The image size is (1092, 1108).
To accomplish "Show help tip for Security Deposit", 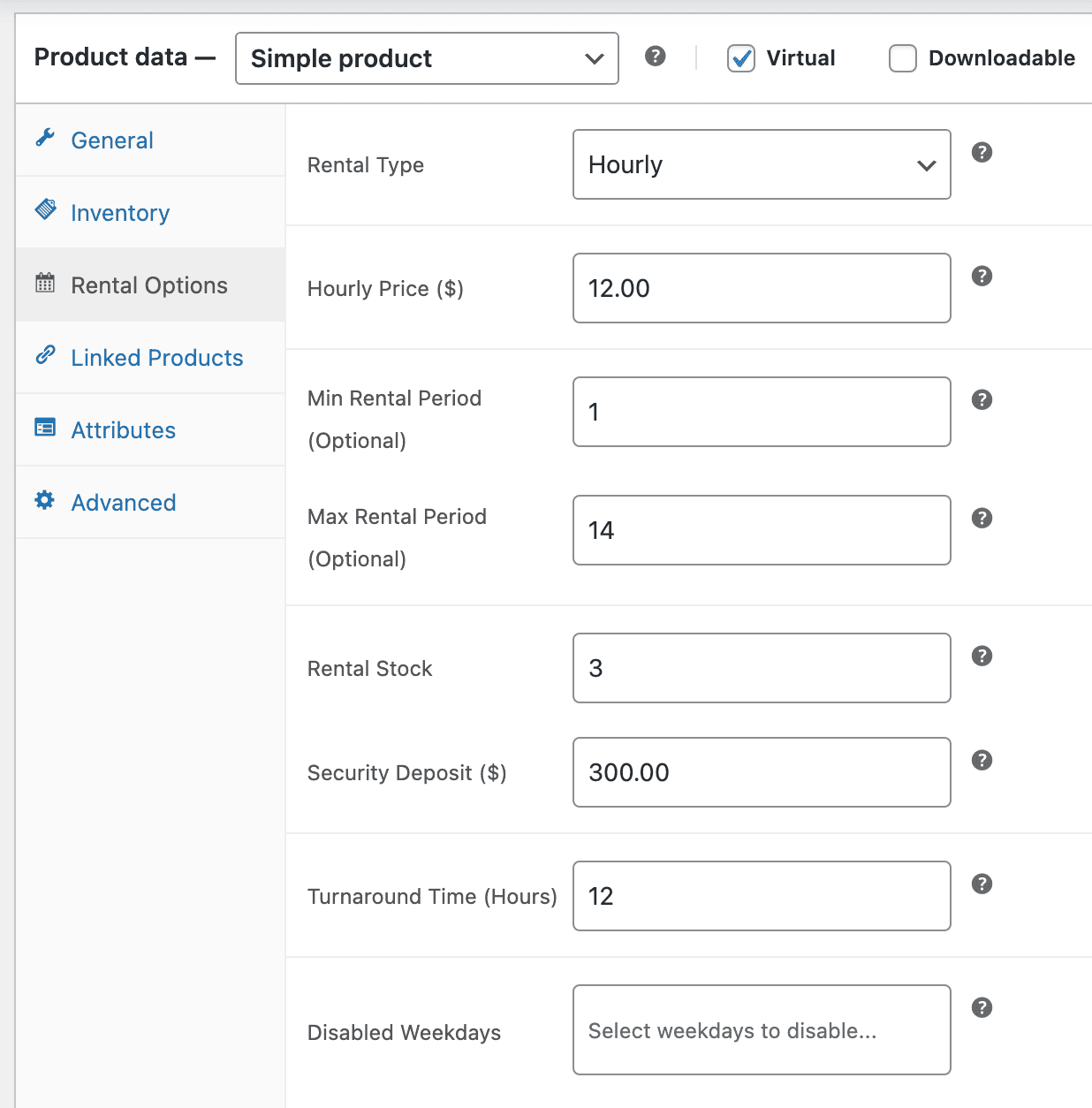I will tap(982, 760).
